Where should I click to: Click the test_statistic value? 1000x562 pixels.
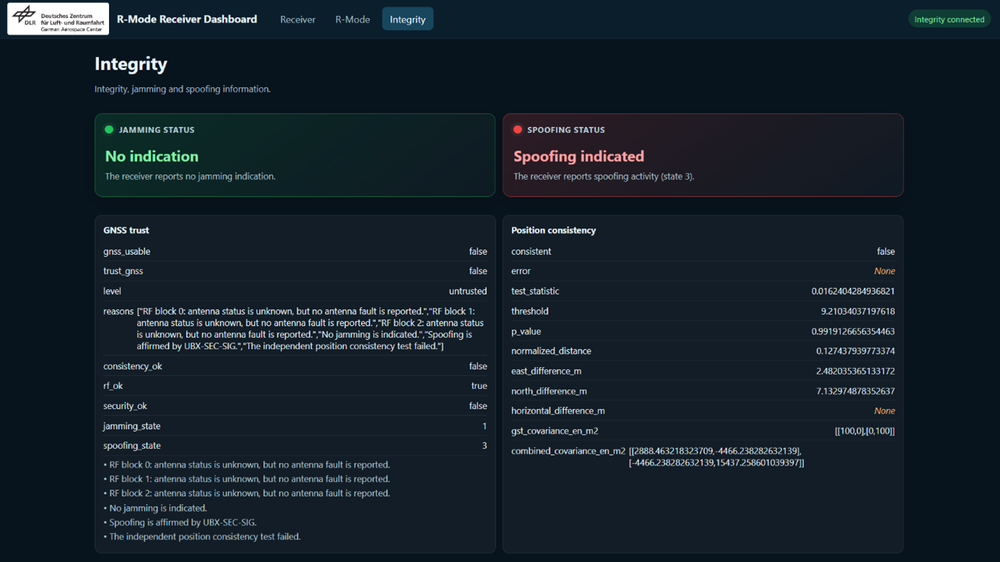pyautogui.click(x=853, y=291)
